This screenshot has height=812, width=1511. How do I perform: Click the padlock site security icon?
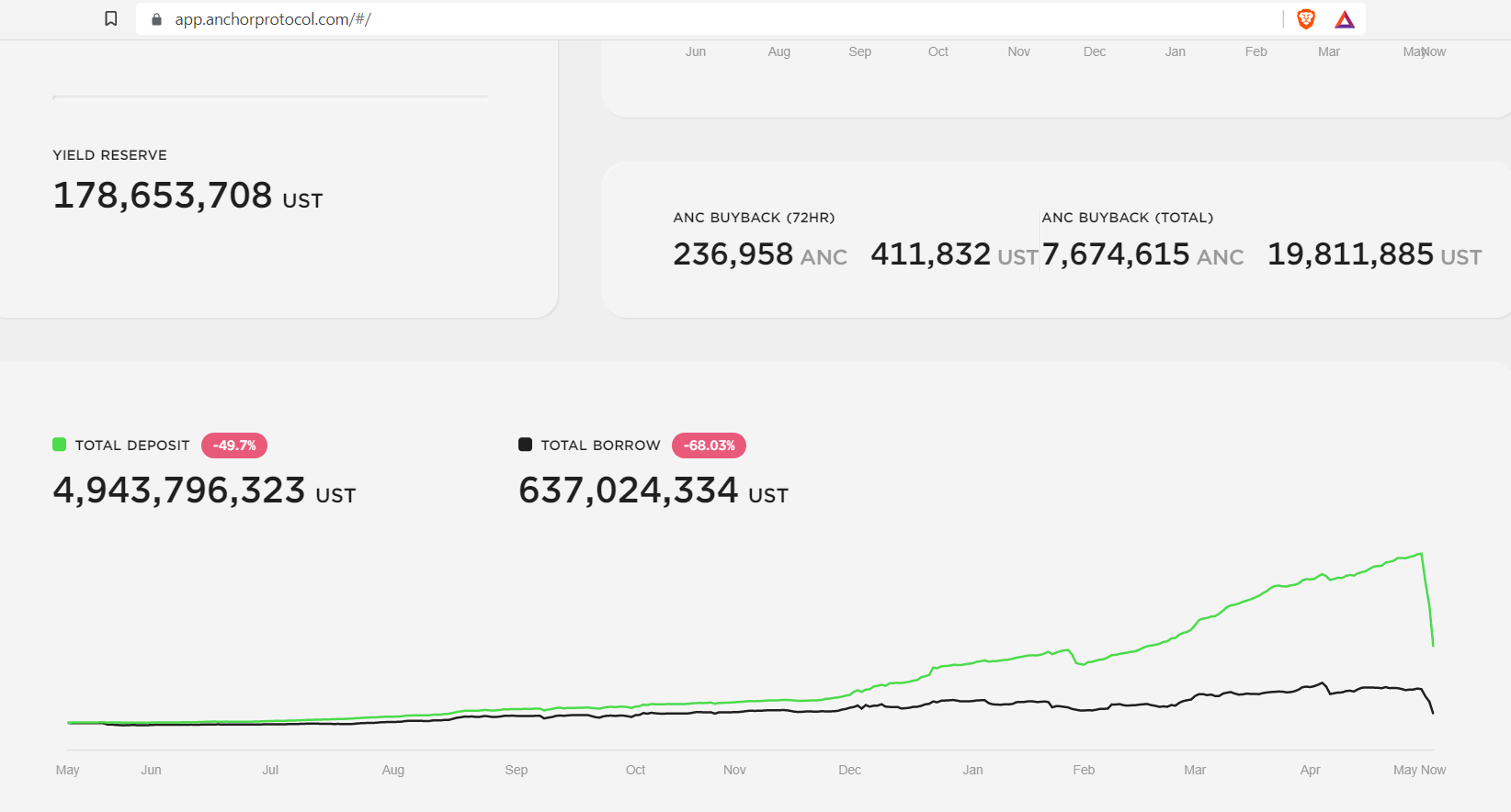click(x=156, y=19)
